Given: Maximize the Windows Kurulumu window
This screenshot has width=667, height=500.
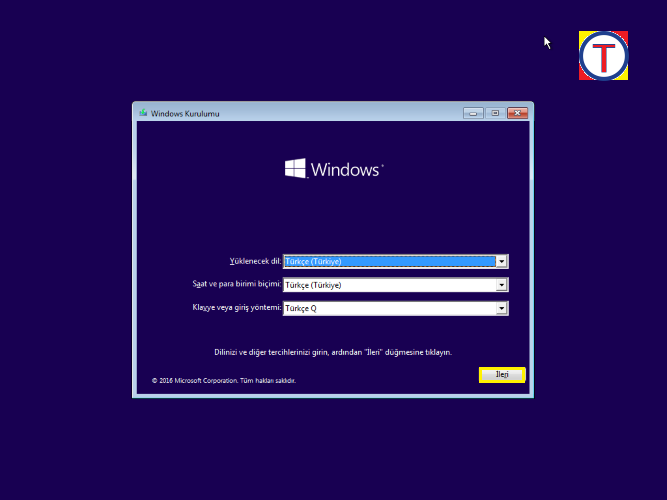Looking at the screenshot, I should click(495, 113).
